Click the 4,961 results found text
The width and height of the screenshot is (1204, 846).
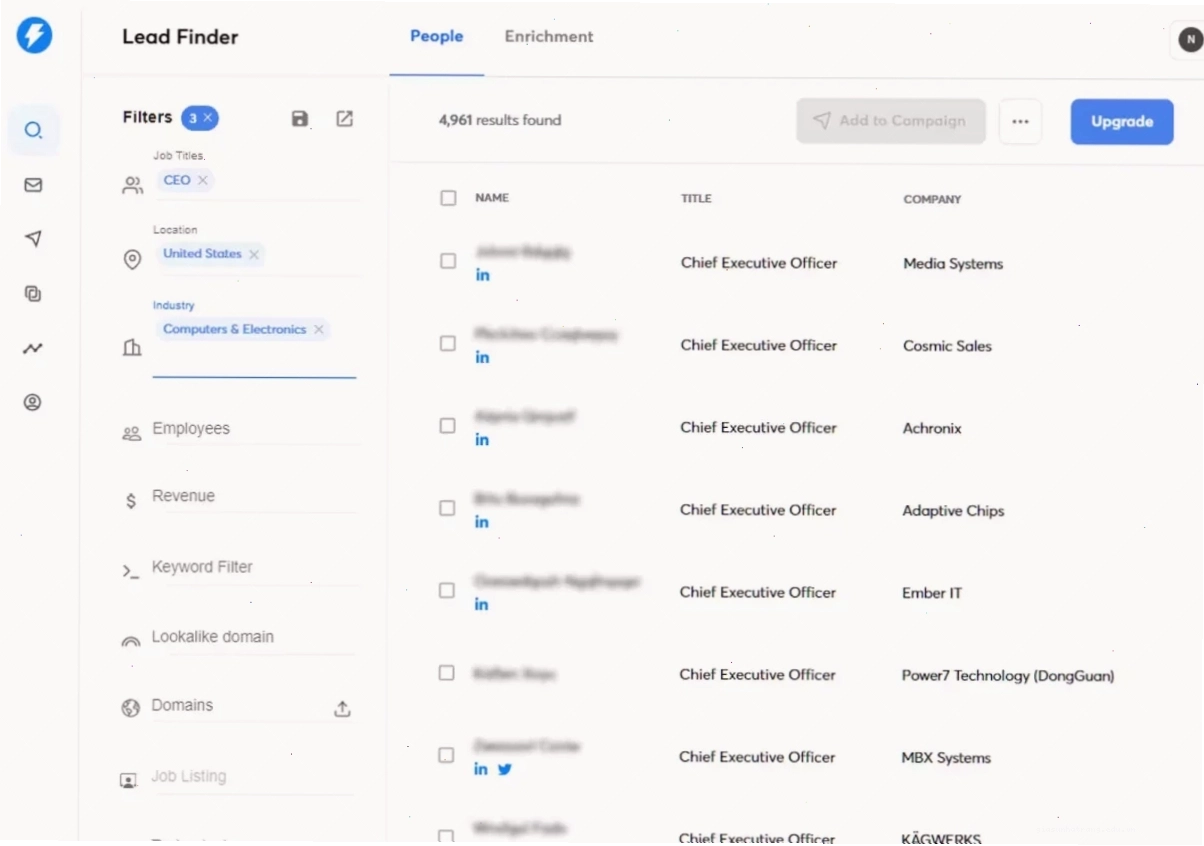(x=500, y=120)
